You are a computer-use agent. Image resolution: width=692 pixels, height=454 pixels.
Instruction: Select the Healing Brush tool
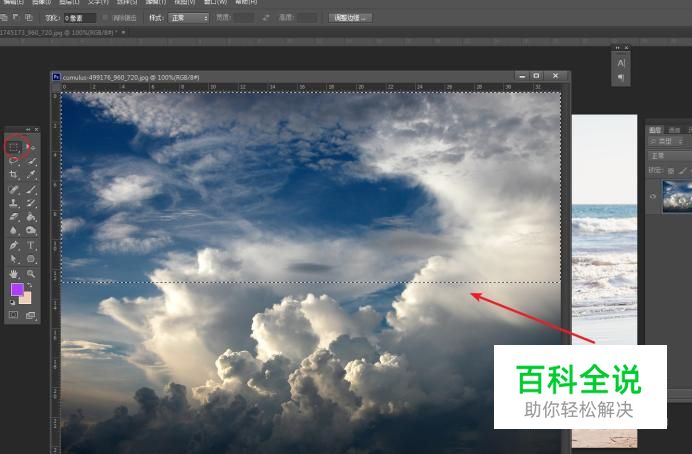click(x=14, y=189)
